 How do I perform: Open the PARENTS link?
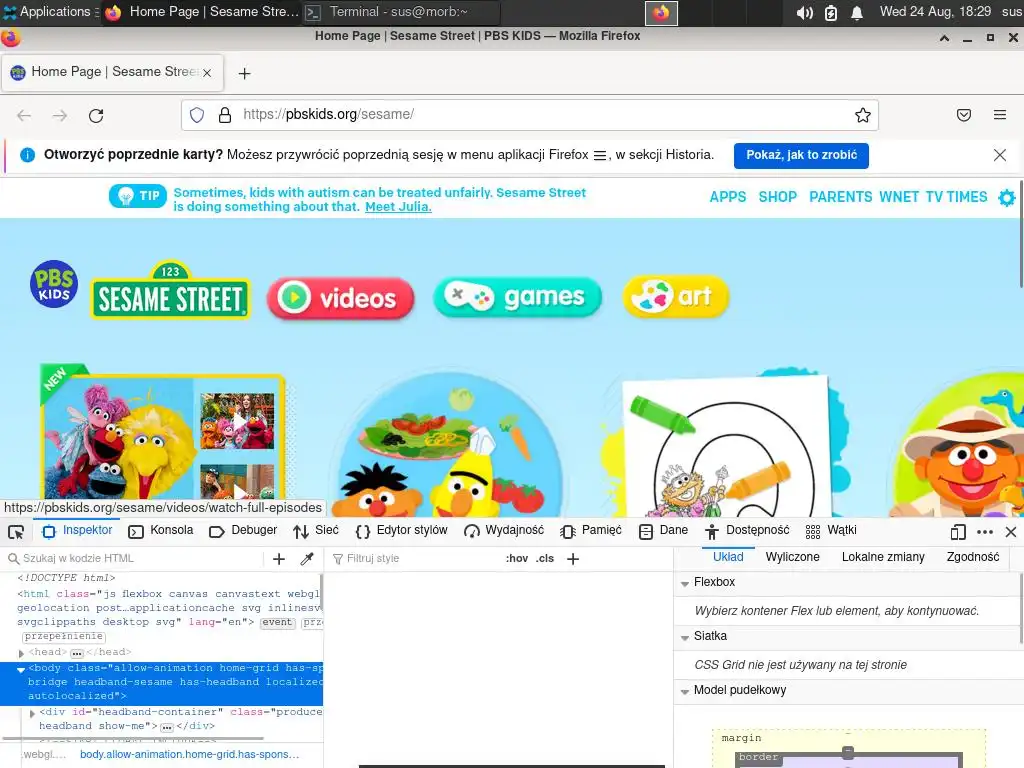coord(840,197)
